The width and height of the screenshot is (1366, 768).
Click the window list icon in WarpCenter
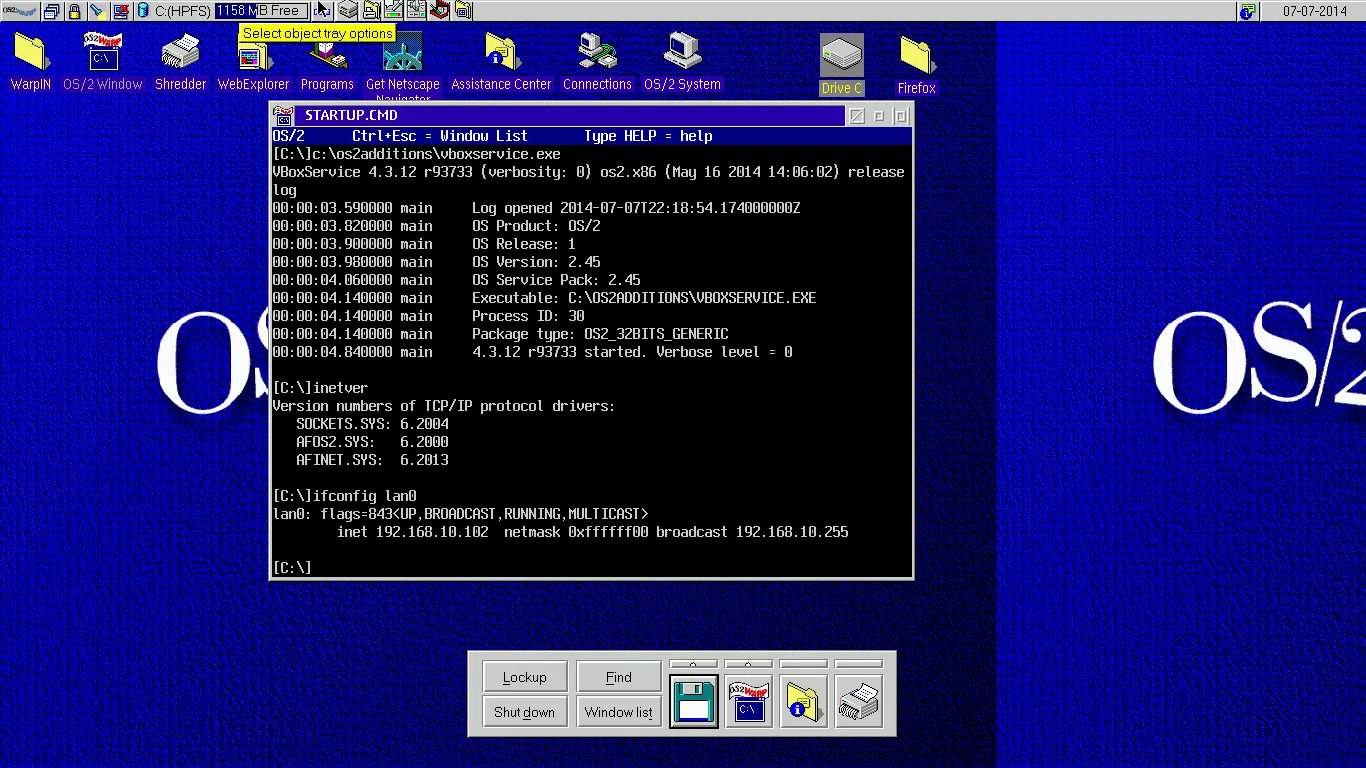click(51, 11)
